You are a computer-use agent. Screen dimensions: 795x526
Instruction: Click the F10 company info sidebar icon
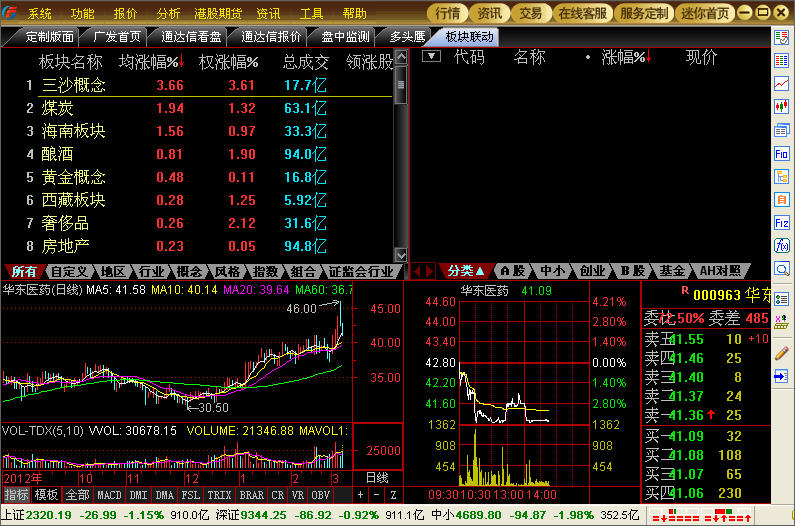click(781, 153)
